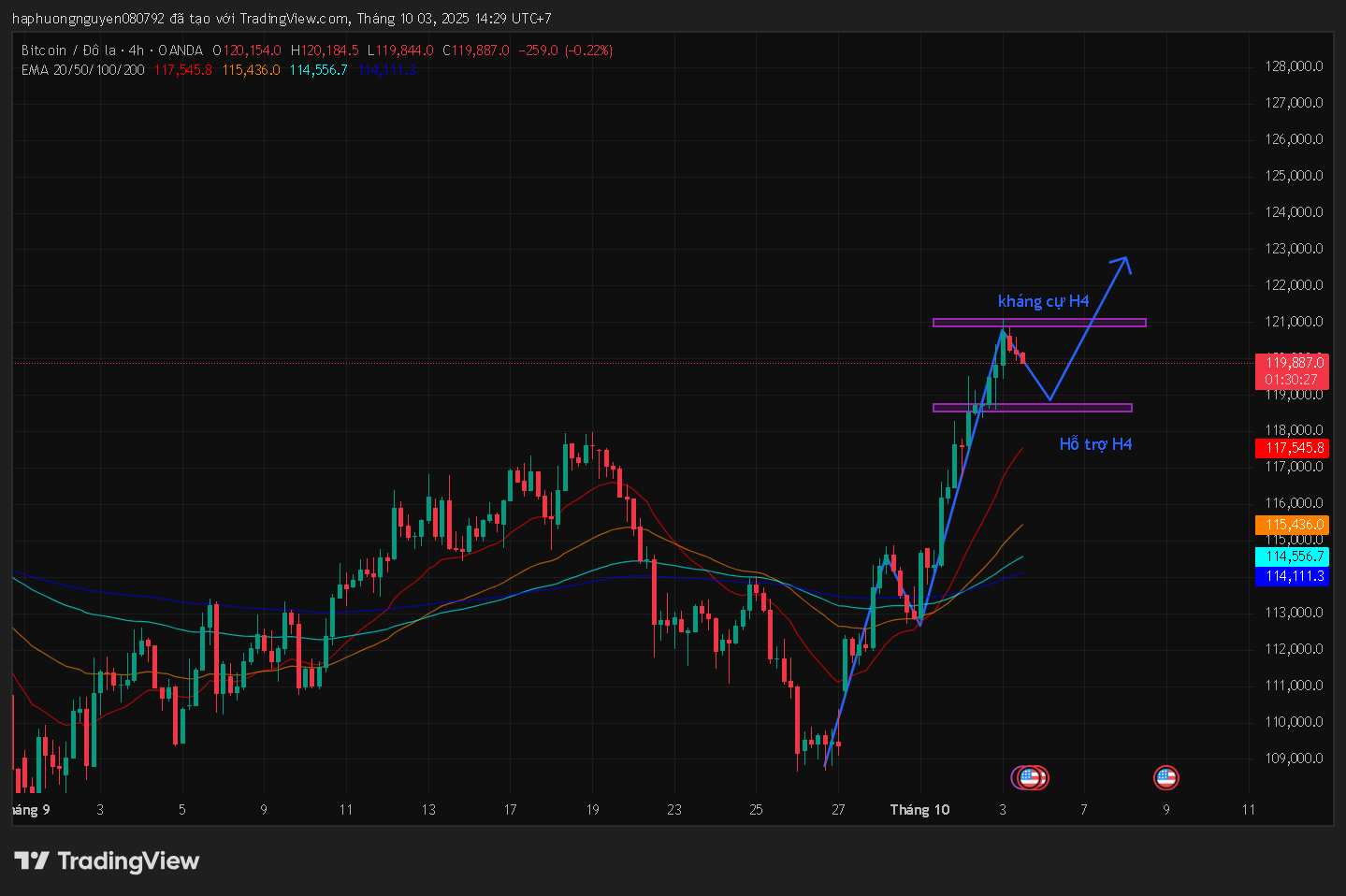Select the upper purple resistance zone rectangle
The image size is (1346, 896).
coord(1038,323)
